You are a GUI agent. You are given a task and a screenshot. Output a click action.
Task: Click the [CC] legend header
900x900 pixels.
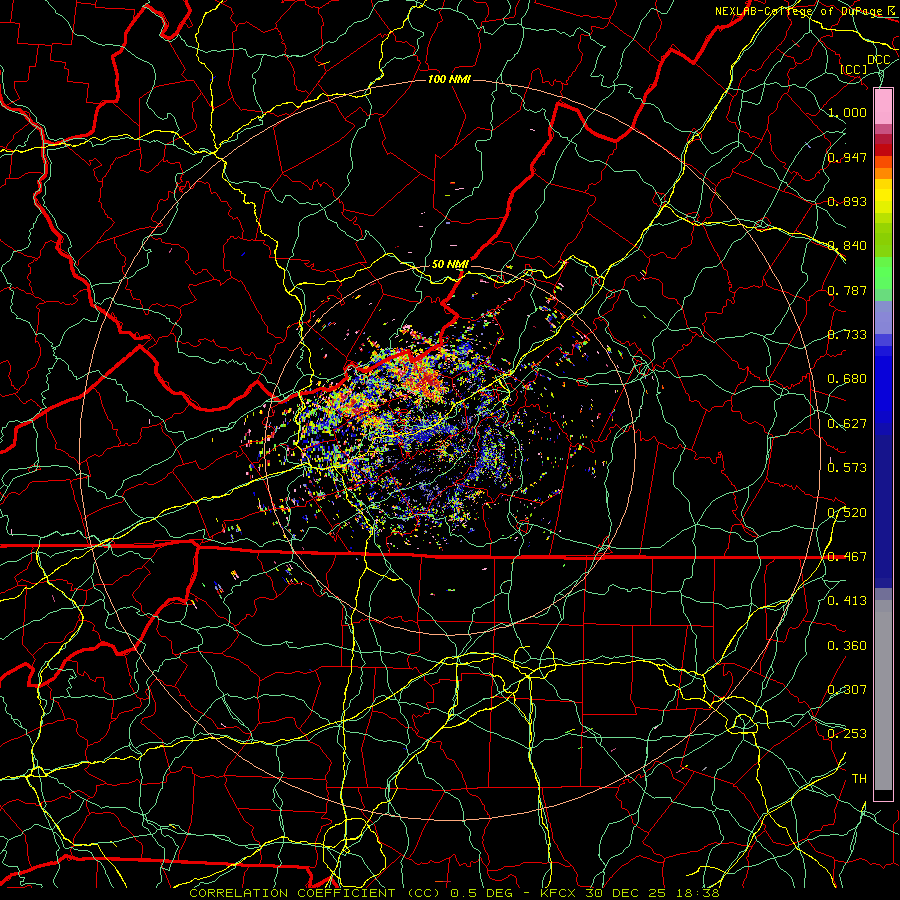click(x=854, y=69)
